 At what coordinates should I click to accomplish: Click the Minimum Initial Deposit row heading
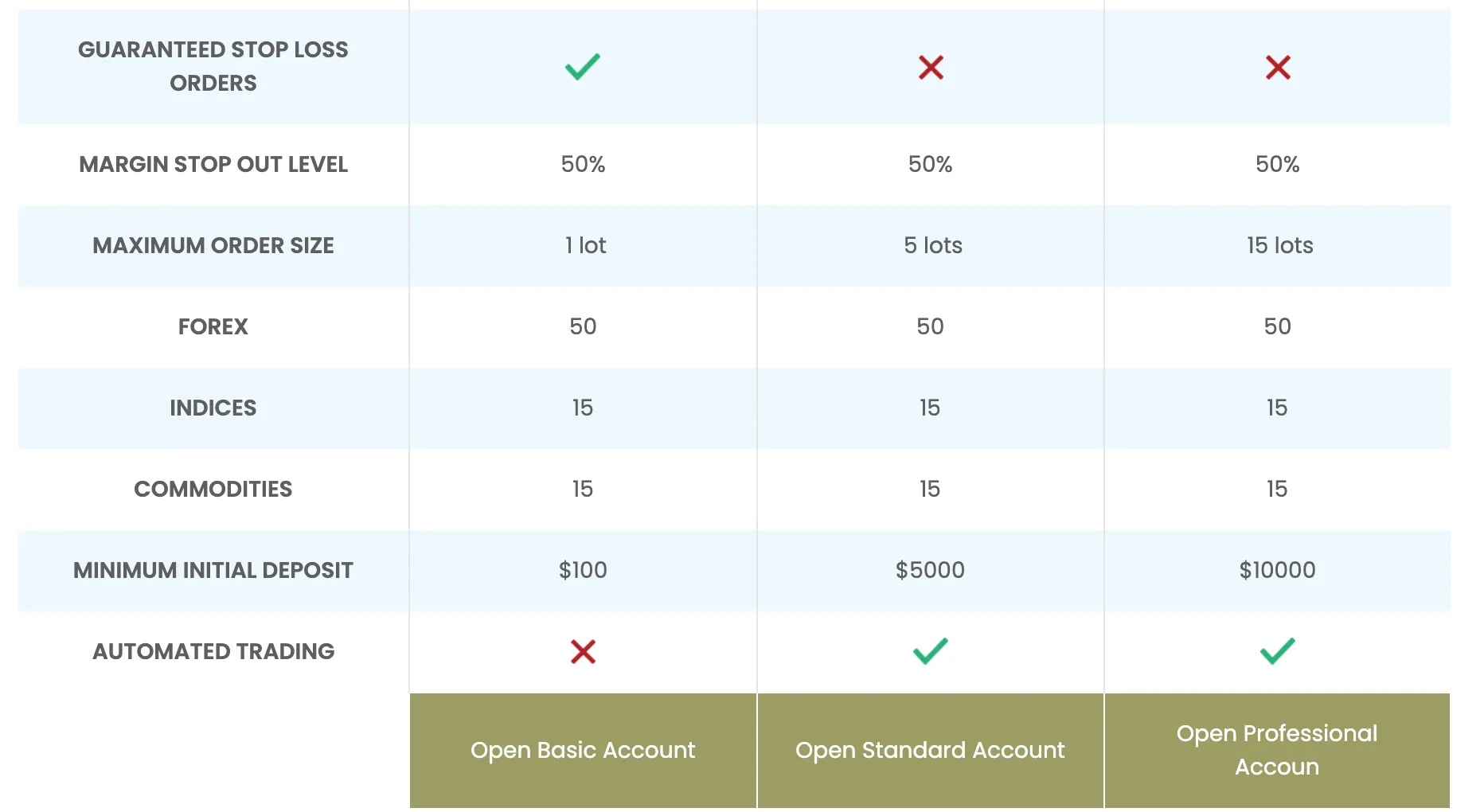point(213,570)
